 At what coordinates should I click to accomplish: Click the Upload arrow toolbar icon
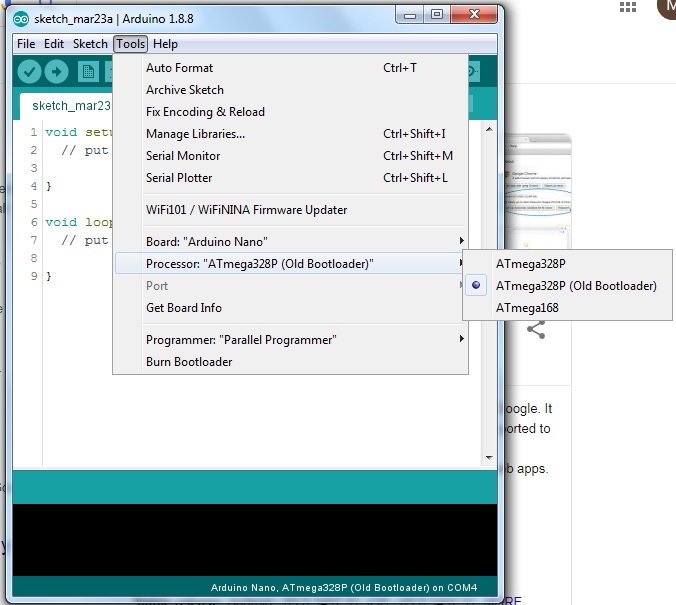[56, 71]
